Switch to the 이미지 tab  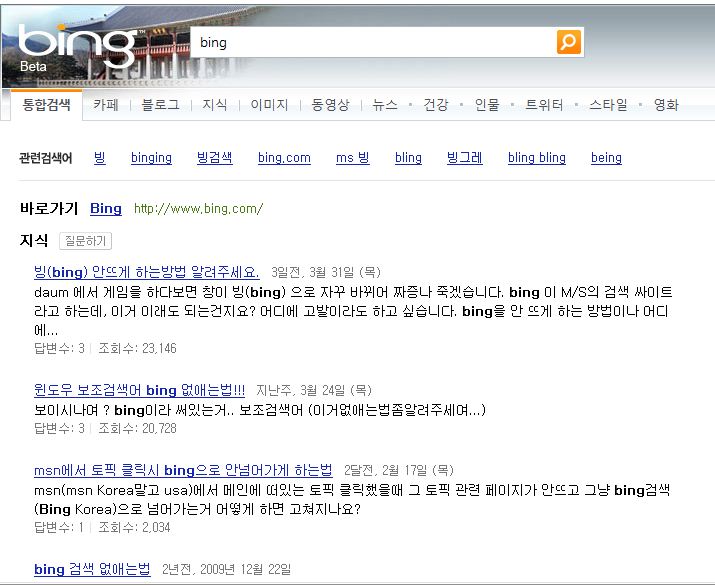tap(269, 105)
